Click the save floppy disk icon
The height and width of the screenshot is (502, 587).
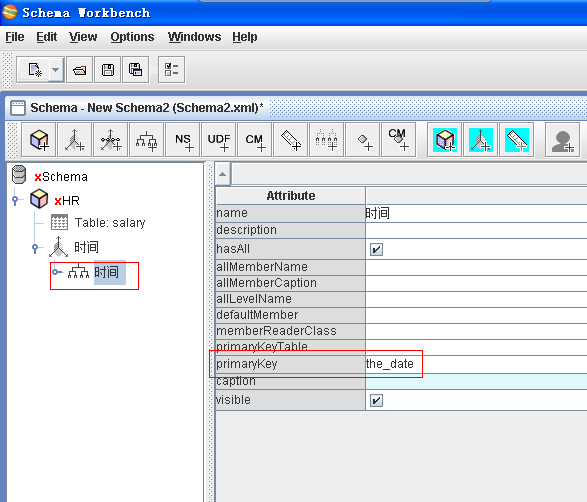108,70
